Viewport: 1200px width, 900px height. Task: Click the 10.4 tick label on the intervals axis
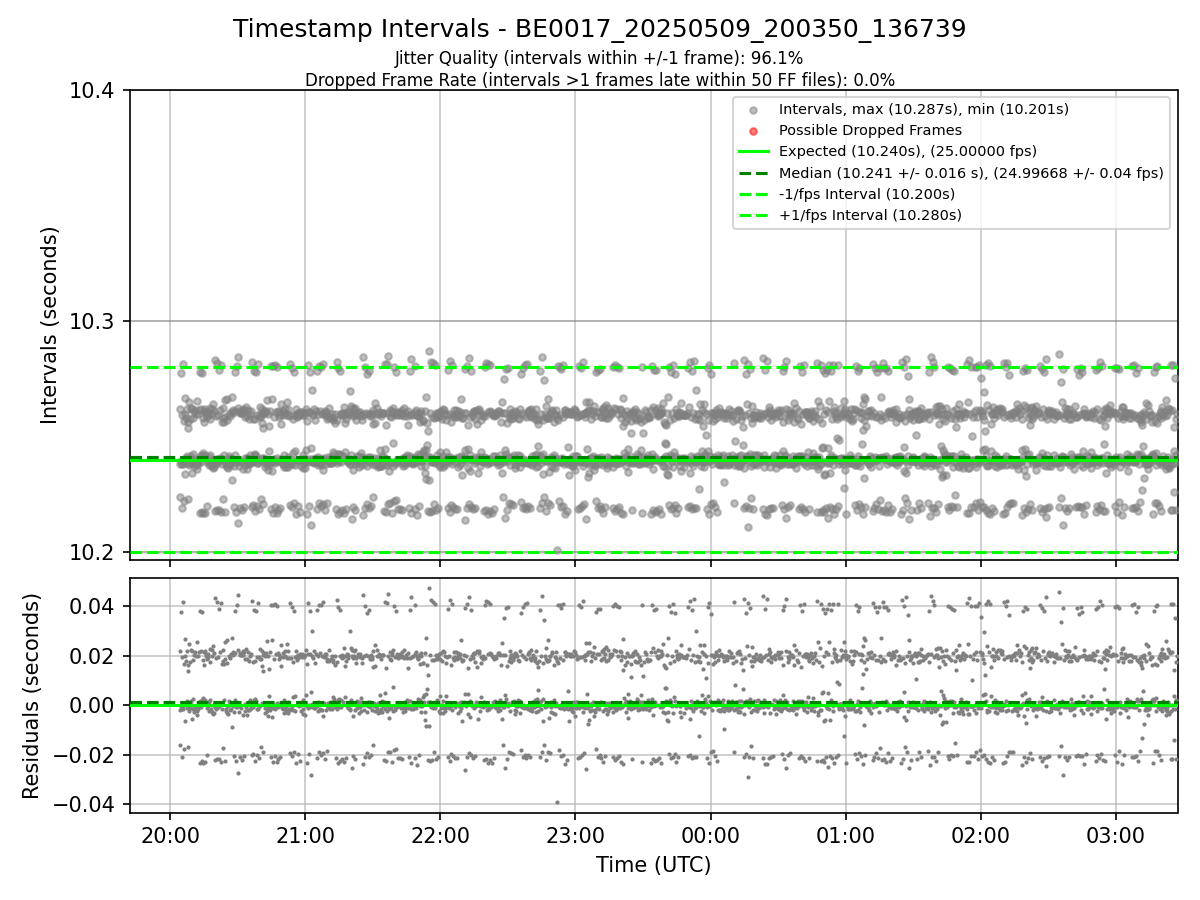pyautogui.click(x=93, y=91)
